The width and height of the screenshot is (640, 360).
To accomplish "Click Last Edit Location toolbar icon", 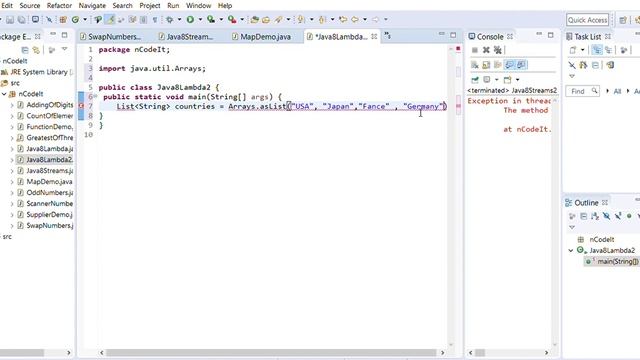I will tap(343, 19).
